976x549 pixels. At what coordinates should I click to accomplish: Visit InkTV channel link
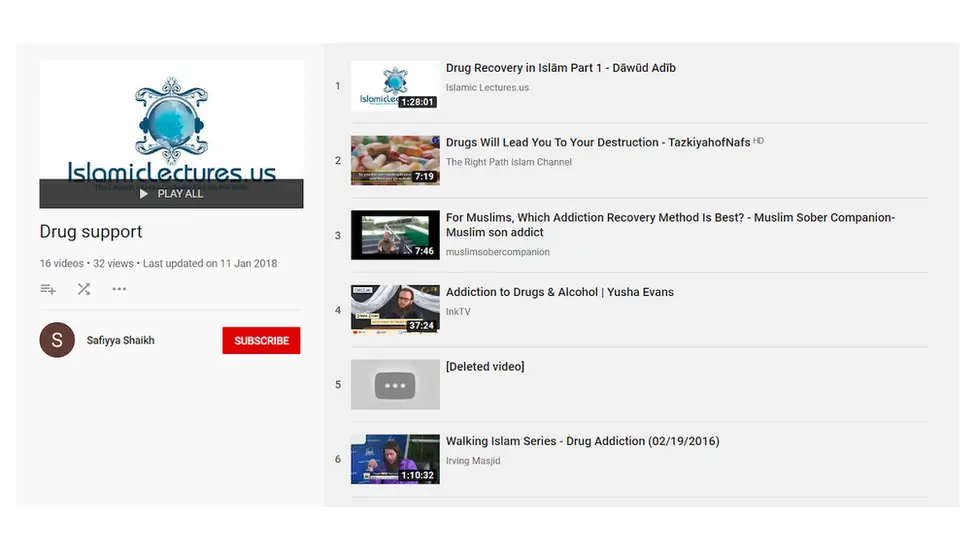click(458, 312)
